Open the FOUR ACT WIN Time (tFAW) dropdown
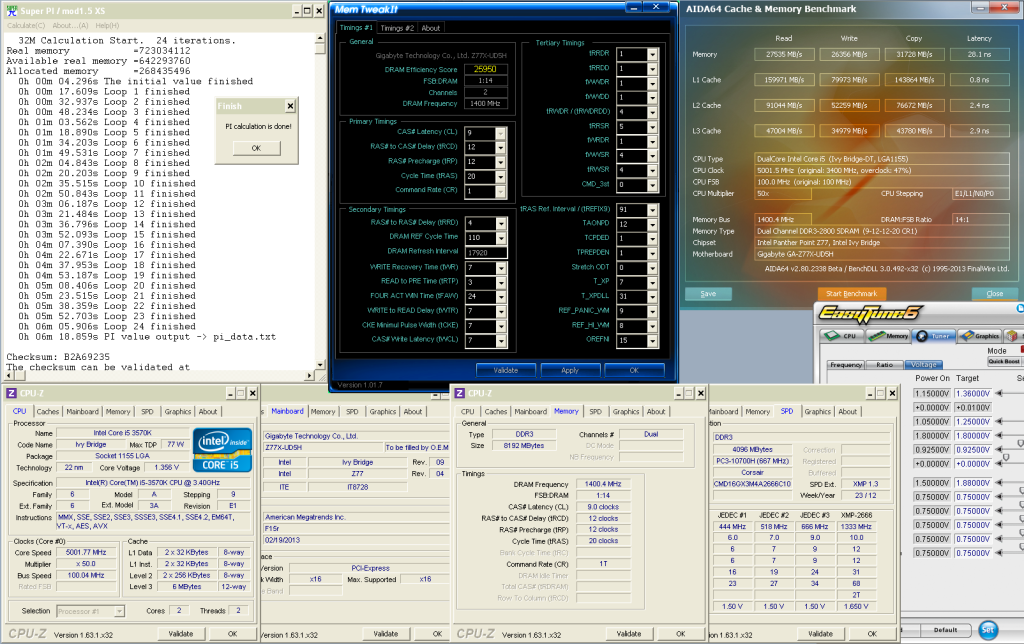 501,297
